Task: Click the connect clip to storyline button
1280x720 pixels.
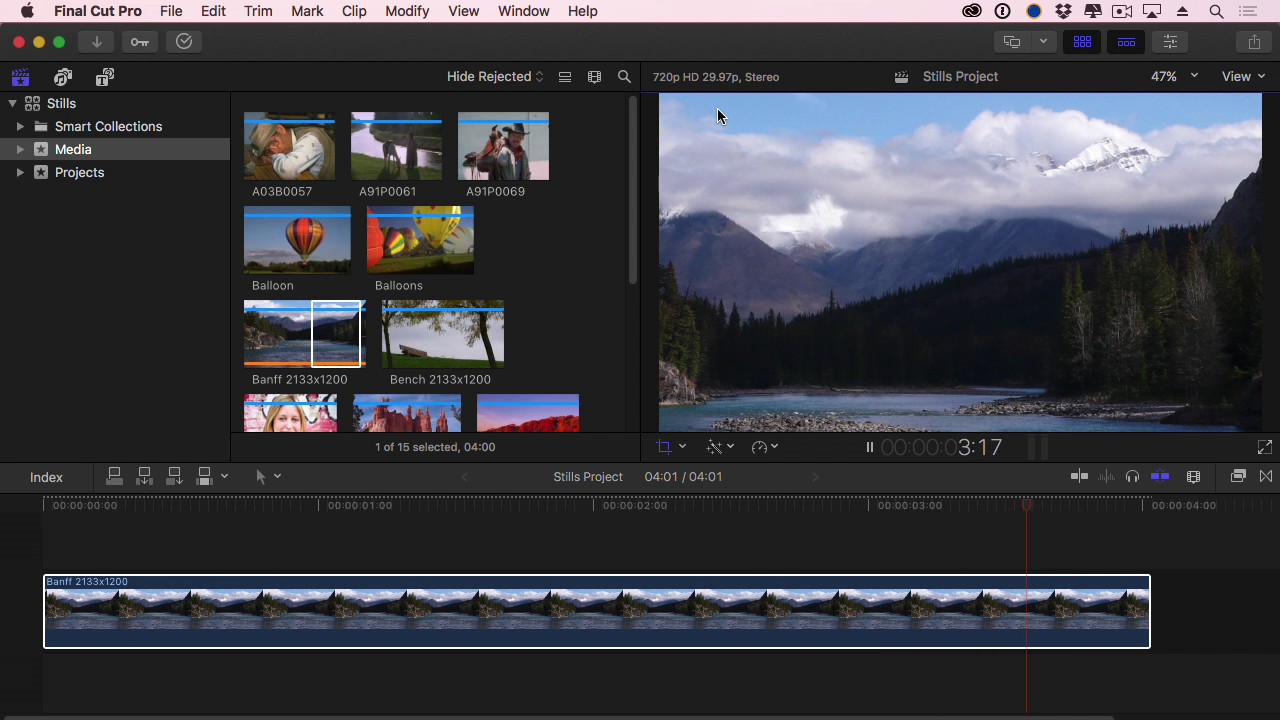Action: pos(114,477)
